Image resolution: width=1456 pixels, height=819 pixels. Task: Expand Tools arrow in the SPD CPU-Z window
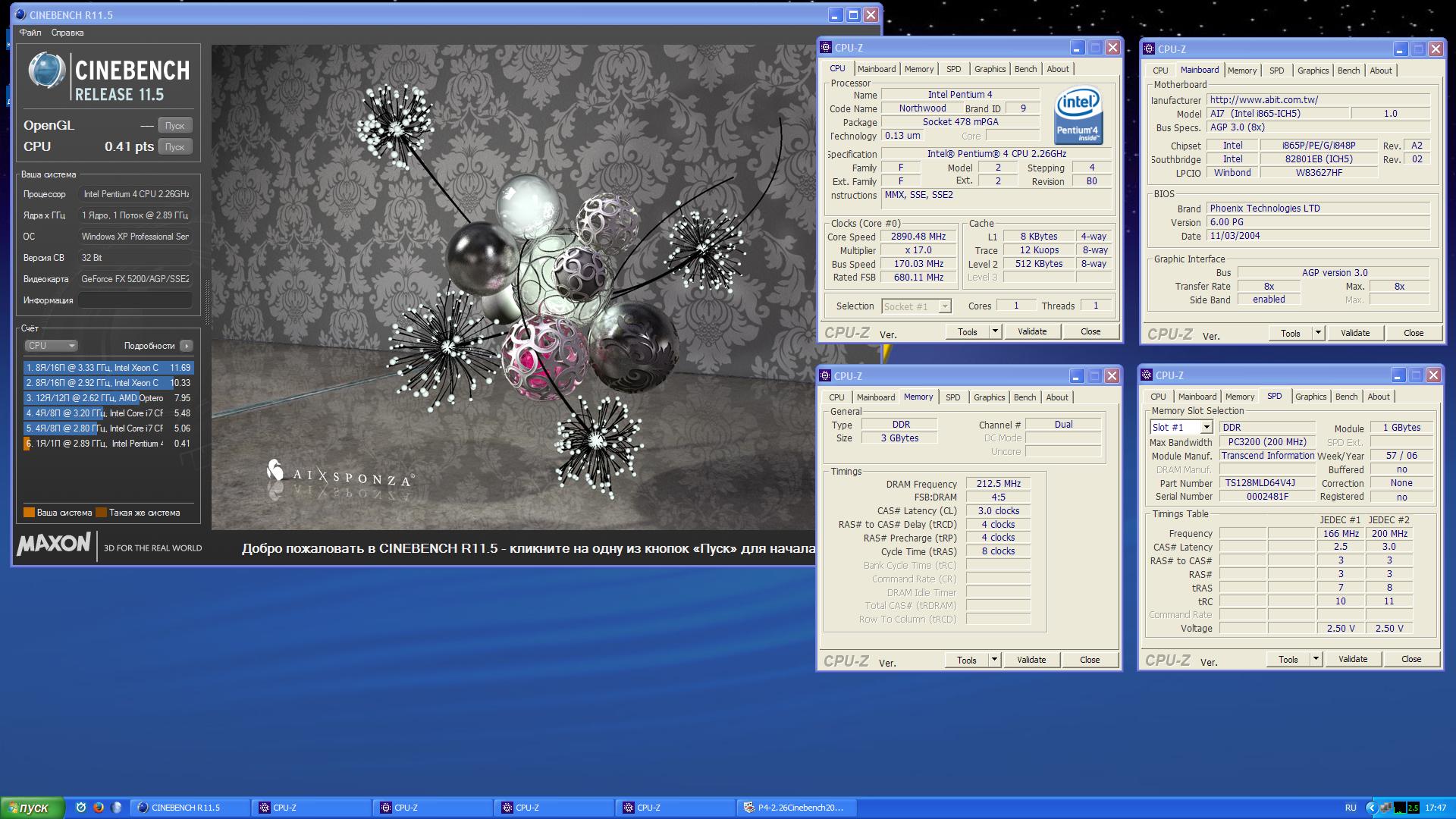coord(1316,659)
